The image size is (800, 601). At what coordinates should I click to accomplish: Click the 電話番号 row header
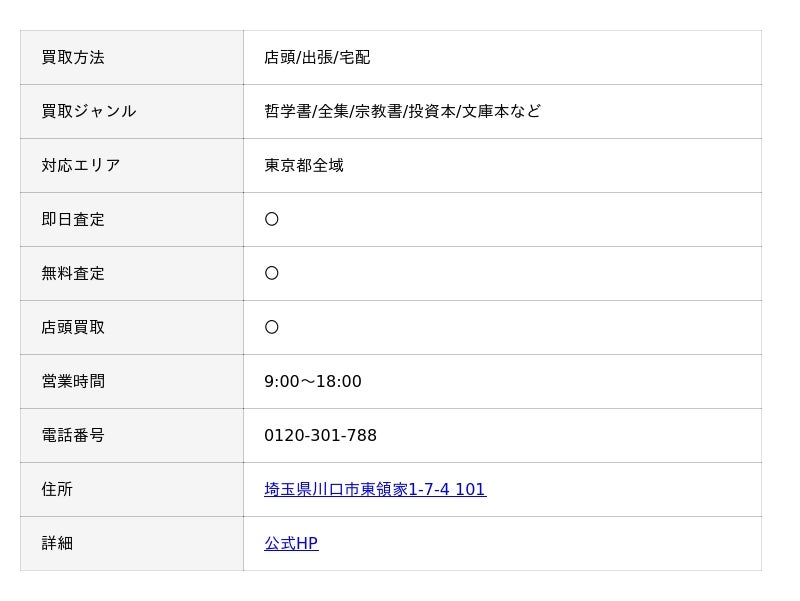73,436
